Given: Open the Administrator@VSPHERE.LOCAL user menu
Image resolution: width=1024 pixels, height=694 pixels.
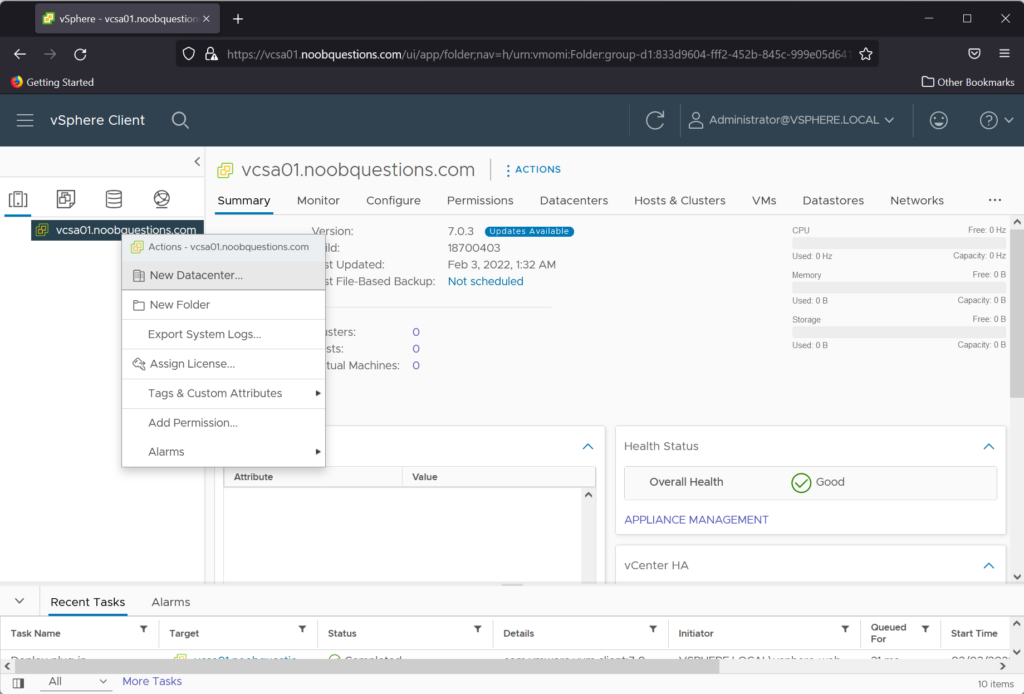Looking at the screenshot, I should click(792, 120).
